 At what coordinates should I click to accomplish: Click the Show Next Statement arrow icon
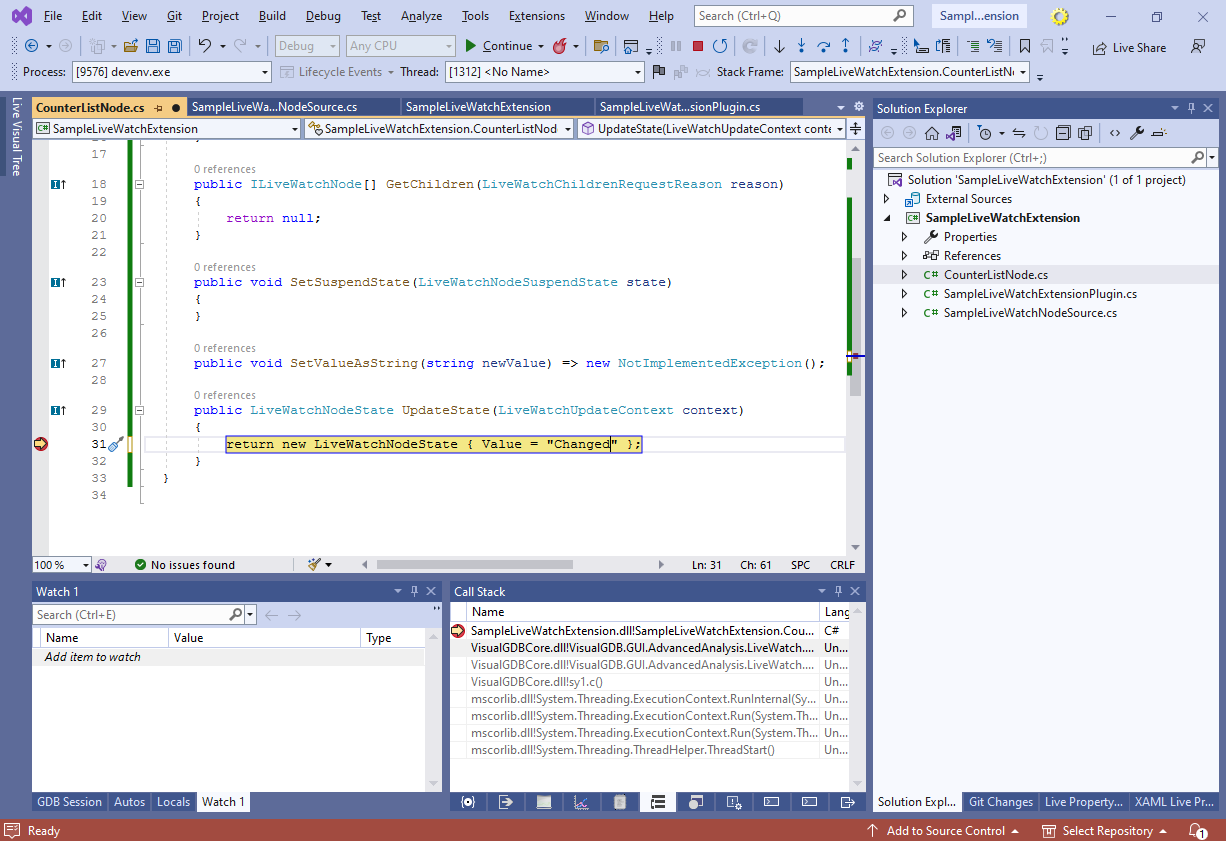[x=779, y=46]
